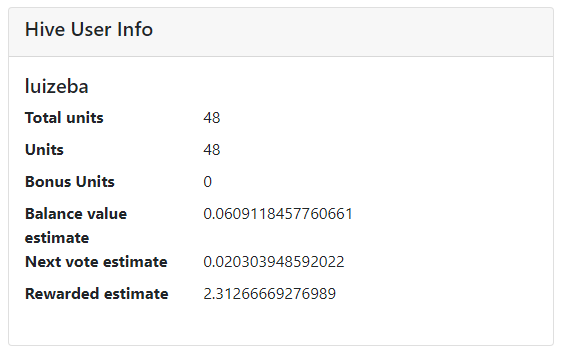This screenshot has width=565, height=363.
Task: Select the next vote value 0.020303948592022
Action: pos(274,262)
